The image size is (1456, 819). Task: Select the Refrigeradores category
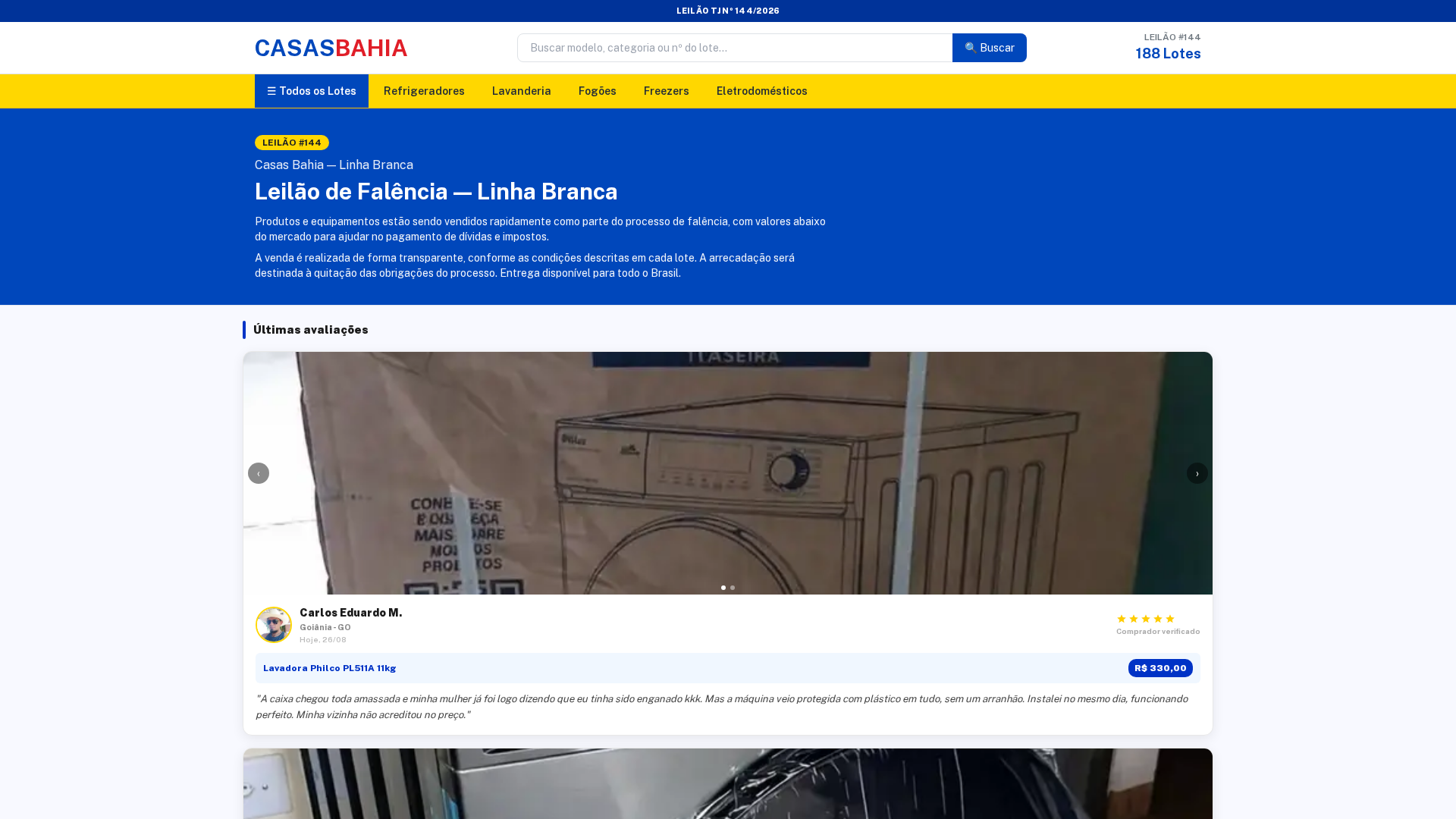(x=424, y=91)
